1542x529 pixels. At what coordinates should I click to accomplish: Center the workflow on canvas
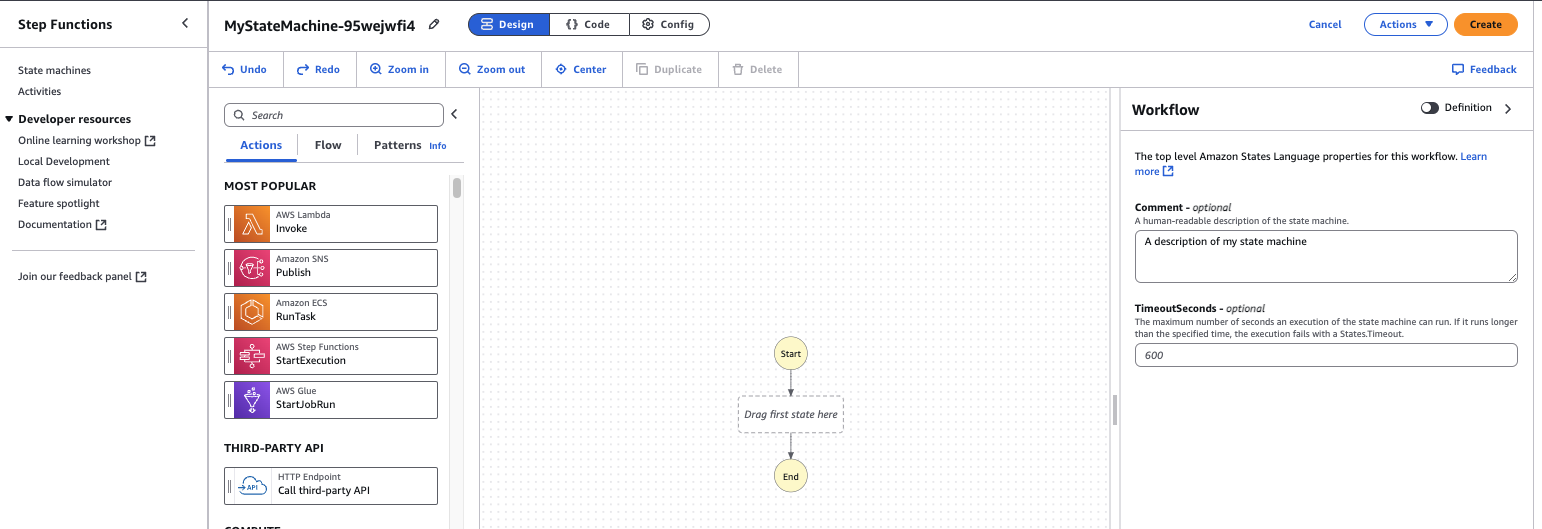[581, 69]
